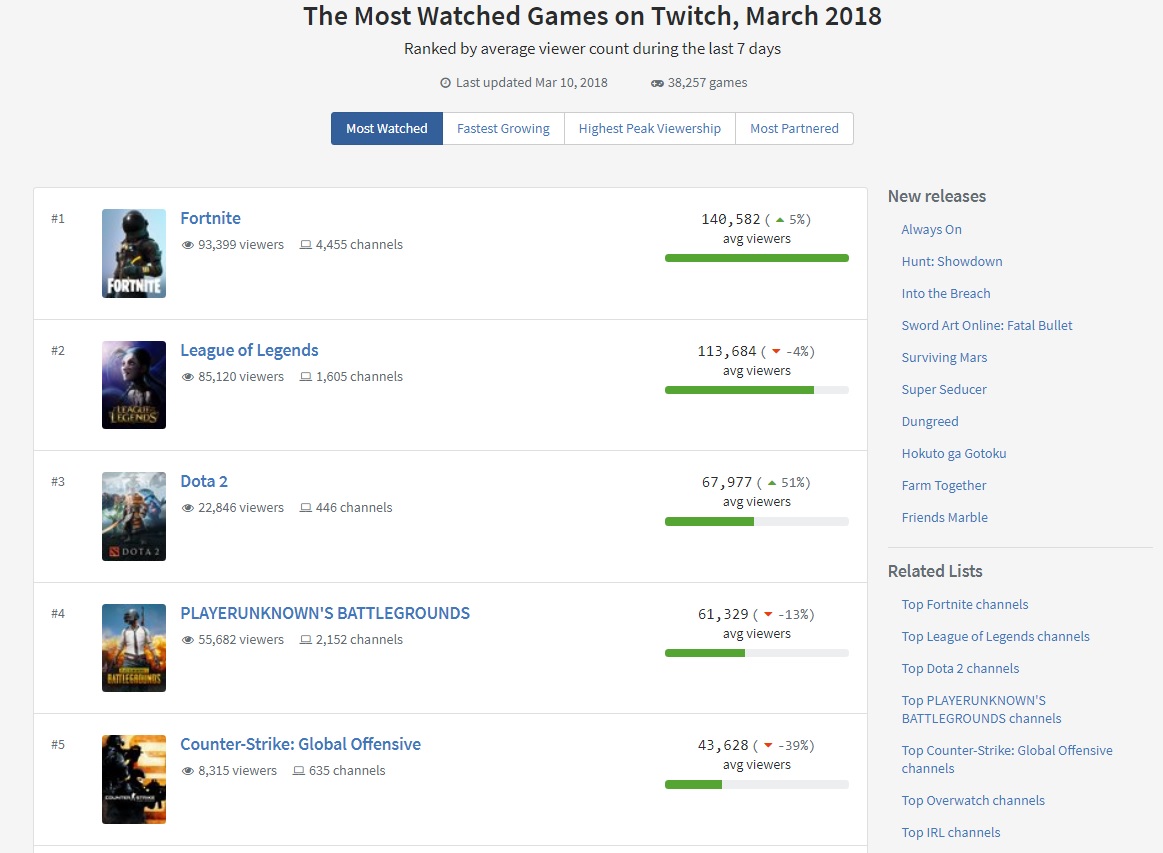This screenshot has height=853, width=1163.
Task: Click the 93,399 viewers count
Action: pyautogui.click(x=241, y=245)
